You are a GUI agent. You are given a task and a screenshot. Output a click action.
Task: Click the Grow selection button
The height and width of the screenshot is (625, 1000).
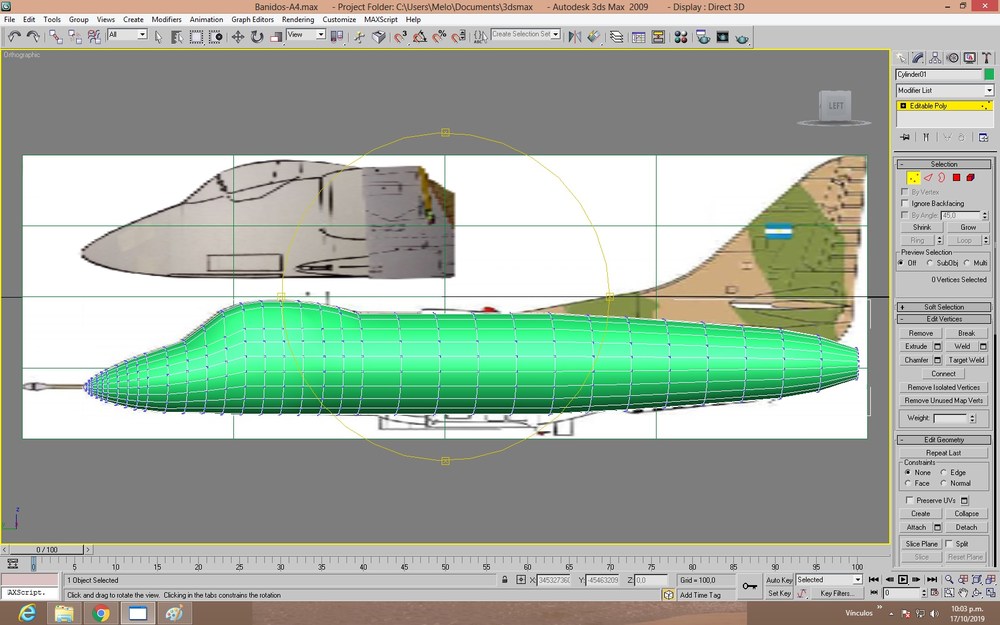coord(967,227)
